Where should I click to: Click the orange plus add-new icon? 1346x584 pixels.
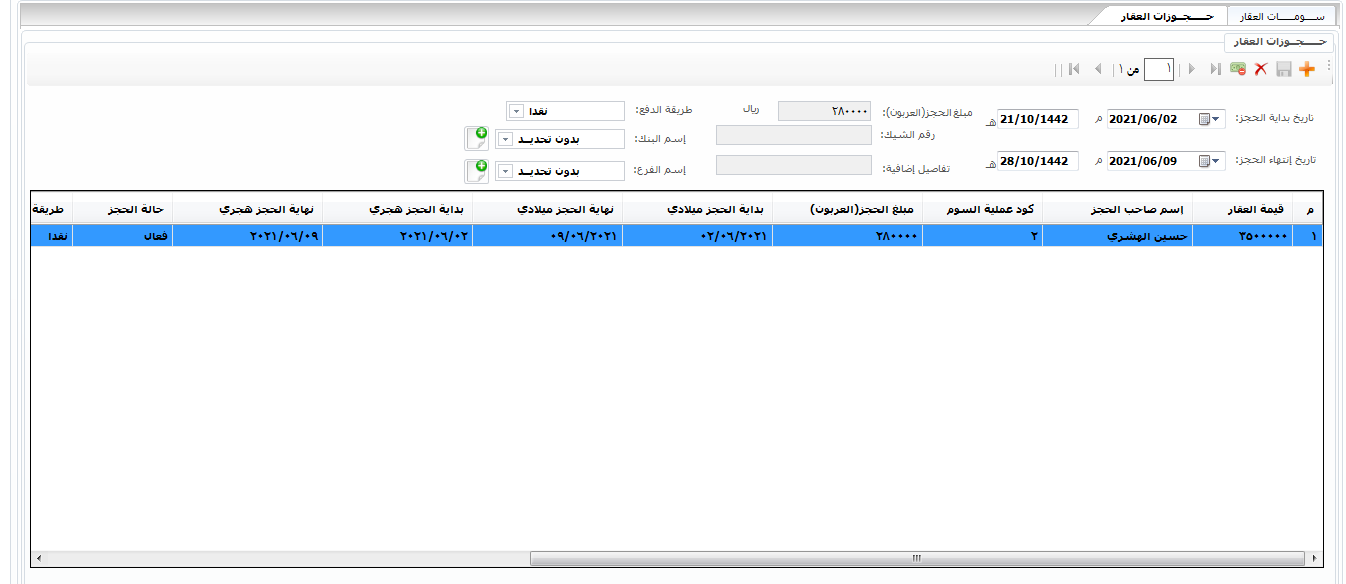click(x=1306, y=69)
